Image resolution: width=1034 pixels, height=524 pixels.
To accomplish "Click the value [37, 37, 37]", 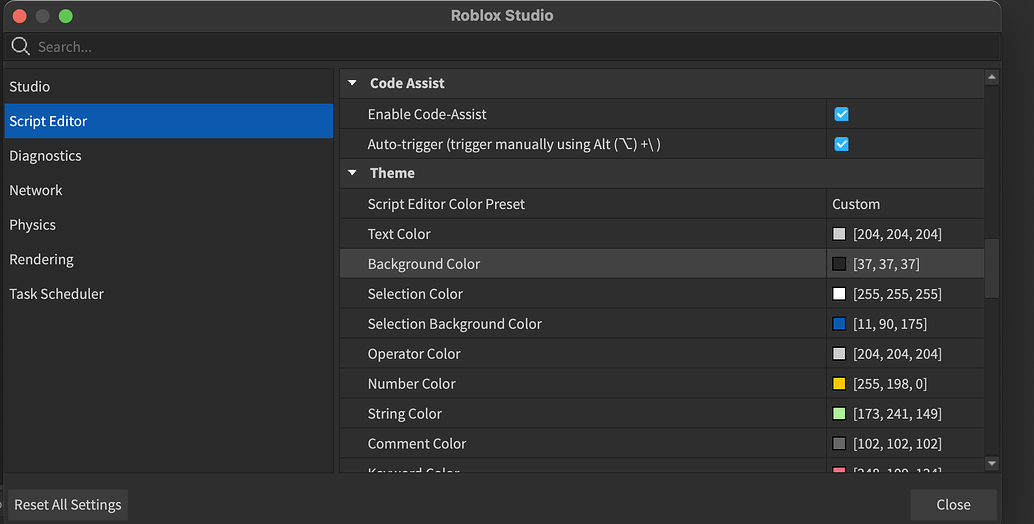I will (x=886, y=264).
